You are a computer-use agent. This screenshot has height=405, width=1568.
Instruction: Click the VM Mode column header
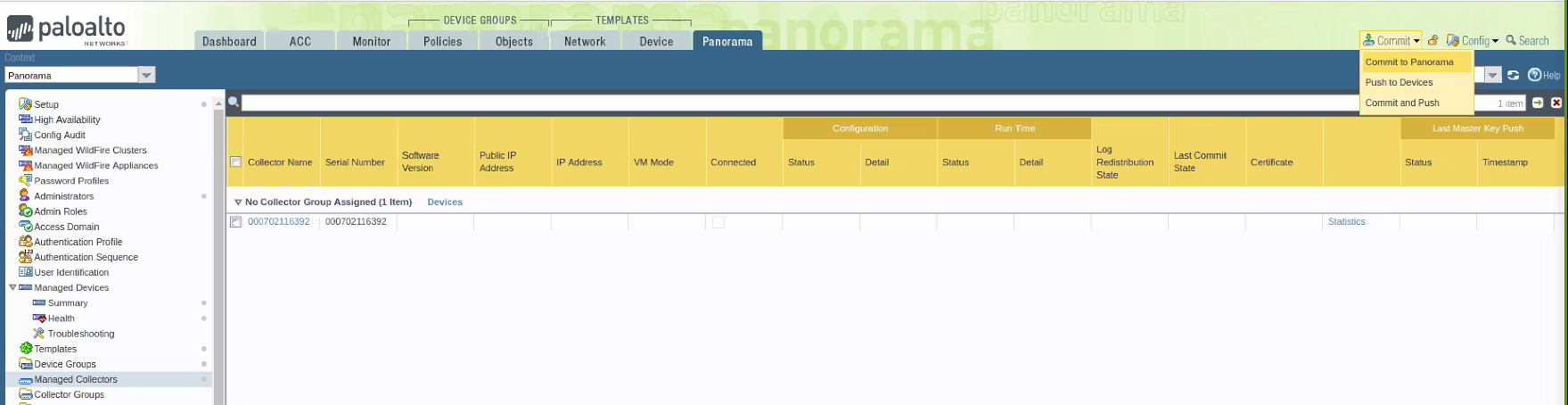coord(667,162)
